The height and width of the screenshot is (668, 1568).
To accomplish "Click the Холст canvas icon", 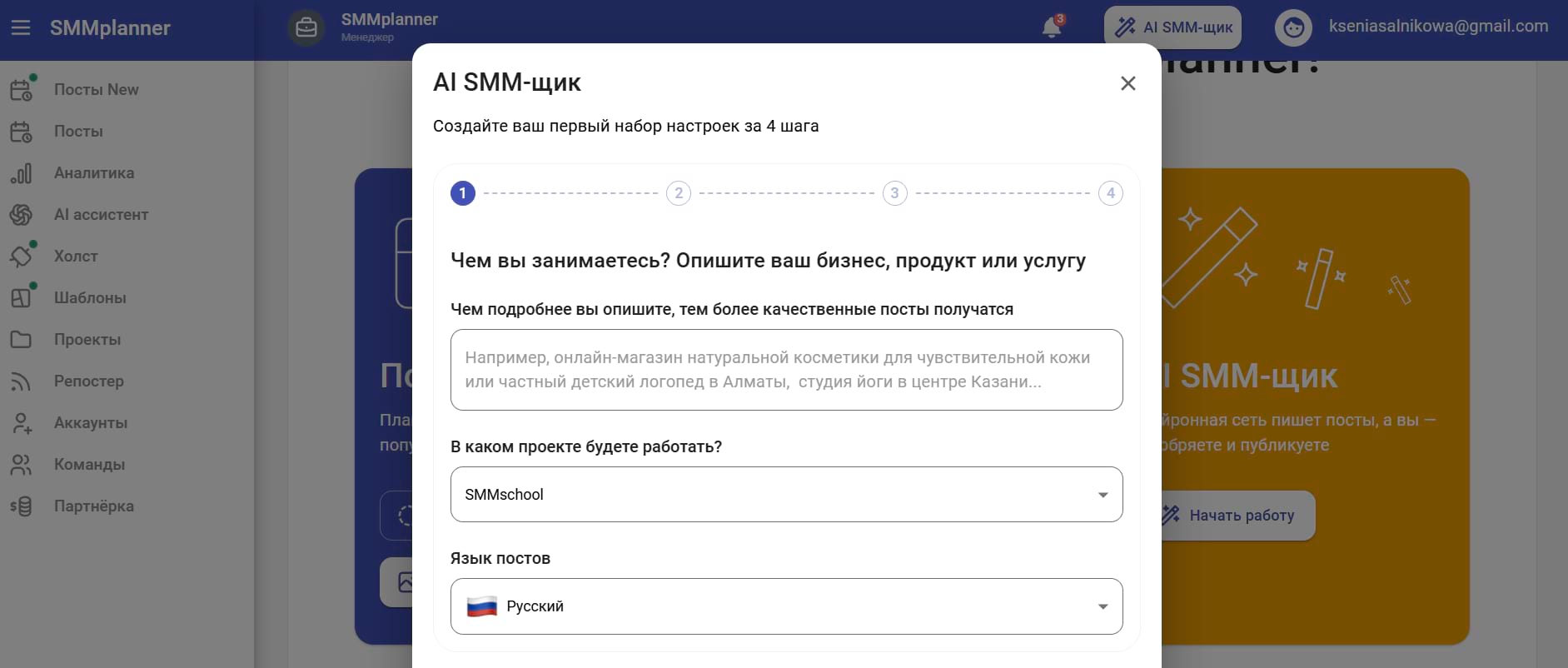I will (x=22, y=257).
